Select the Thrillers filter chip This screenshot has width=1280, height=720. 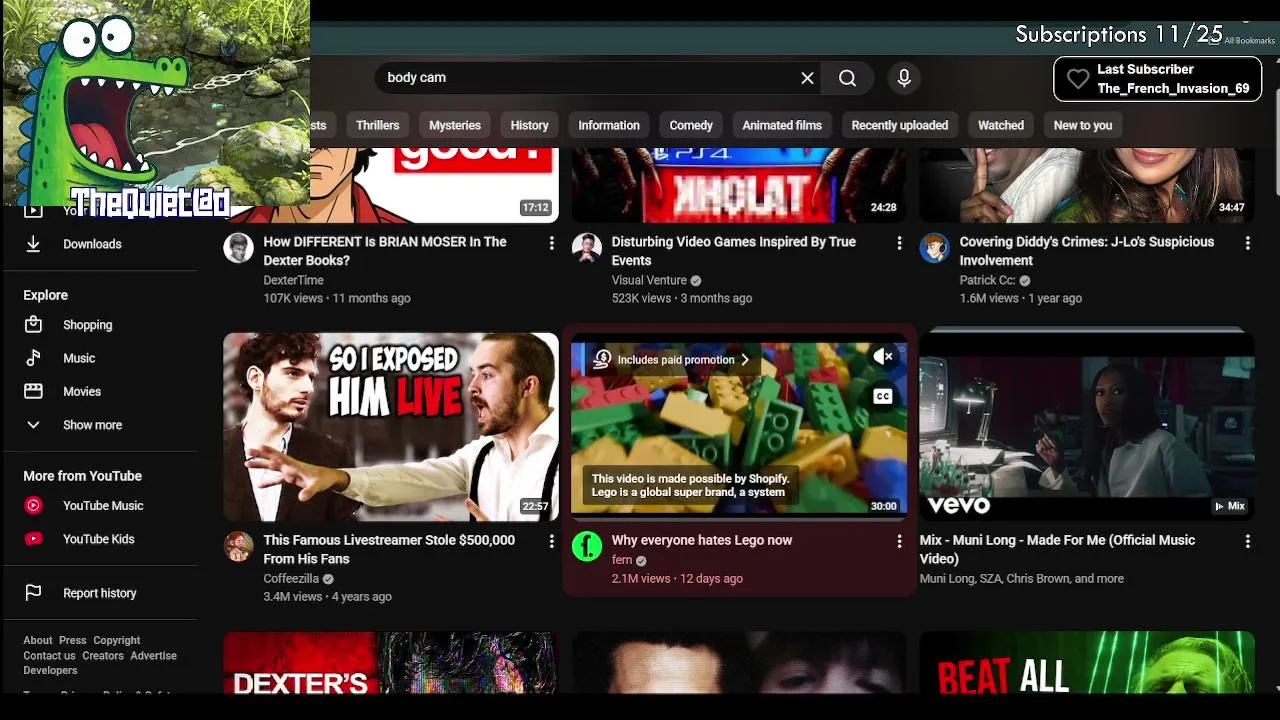377,125
